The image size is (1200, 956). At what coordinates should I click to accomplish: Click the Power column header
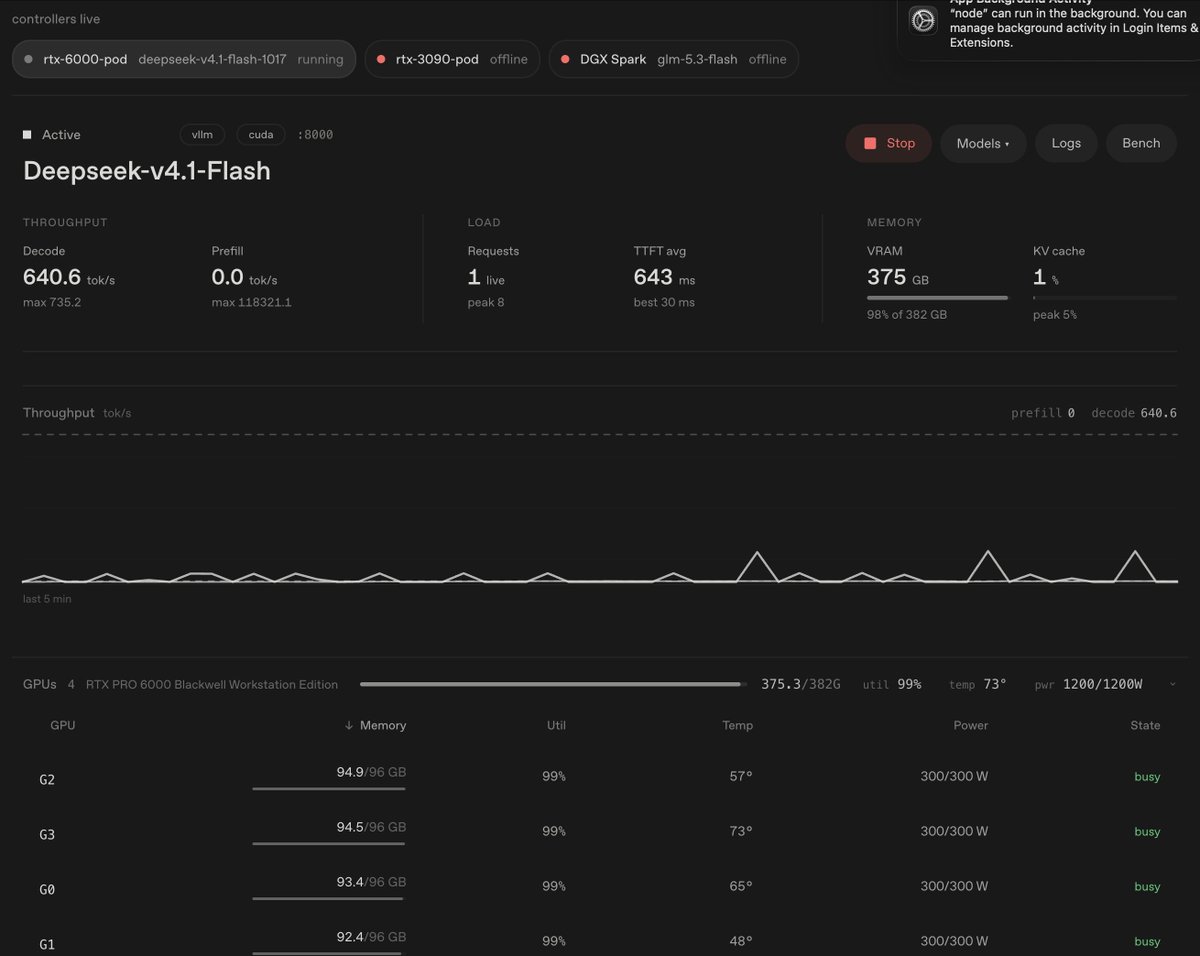click(x=971, y=725)
